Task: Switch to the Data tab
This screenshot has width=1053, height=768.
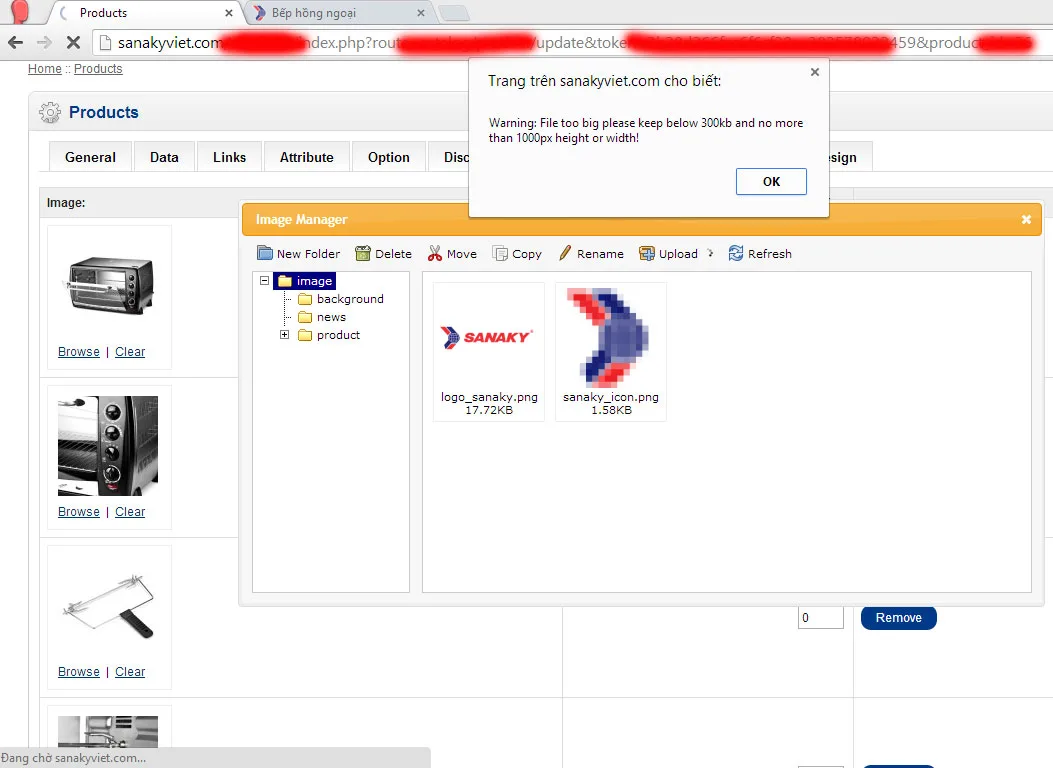Action: click(x=163, y=157)
